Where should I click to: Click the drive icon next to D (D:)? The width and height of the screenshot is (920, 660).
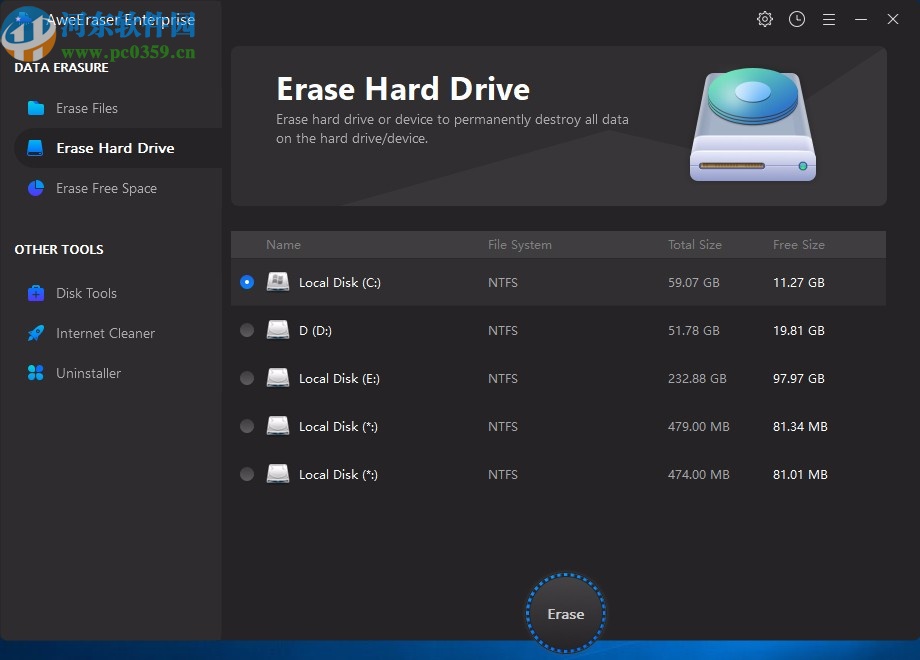coord(278,330)
